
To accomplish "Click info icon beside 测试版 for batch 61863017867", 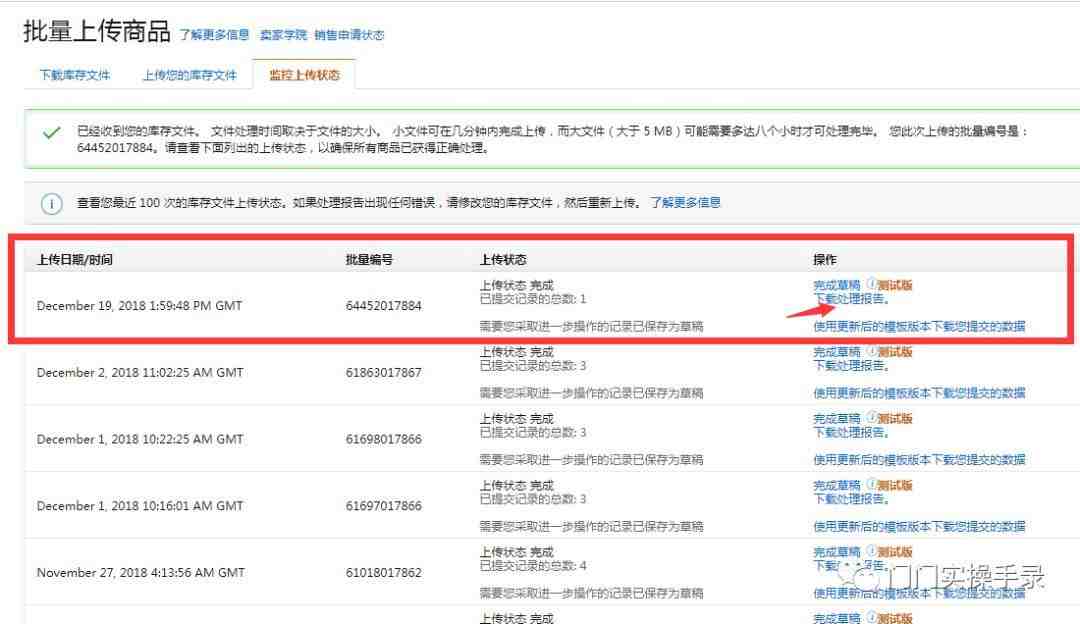I will (x=871, y=351).
